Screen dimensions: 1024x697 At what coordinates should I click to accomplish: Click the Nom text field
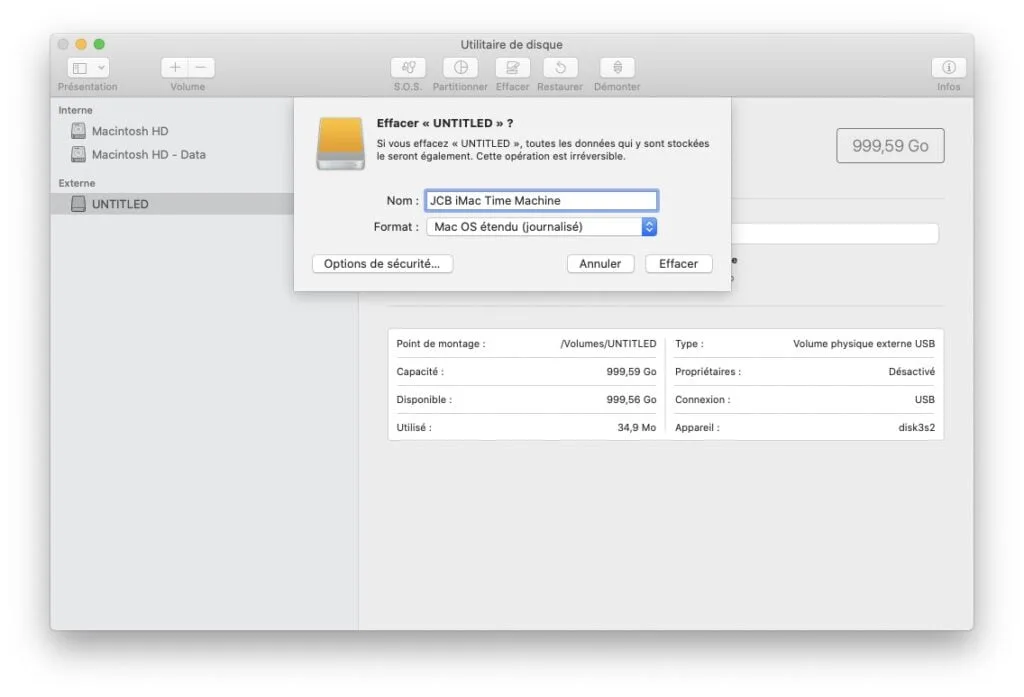click(541, 201)
